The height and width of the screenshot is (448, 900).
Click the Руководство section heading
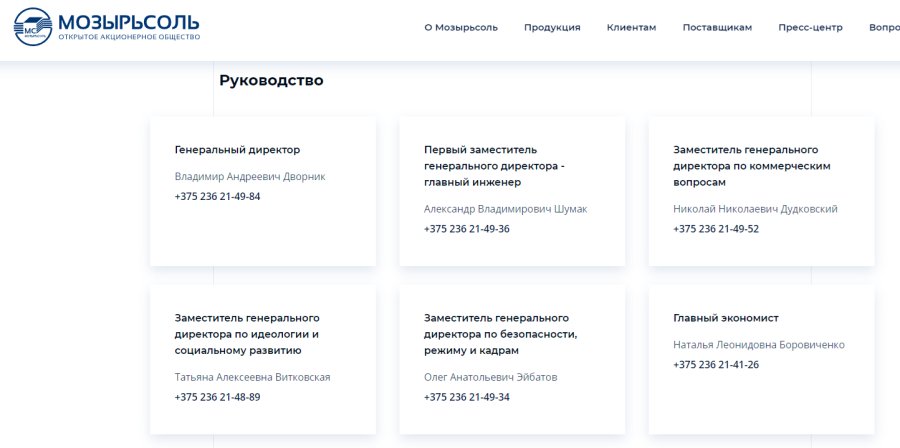point(271,80)
